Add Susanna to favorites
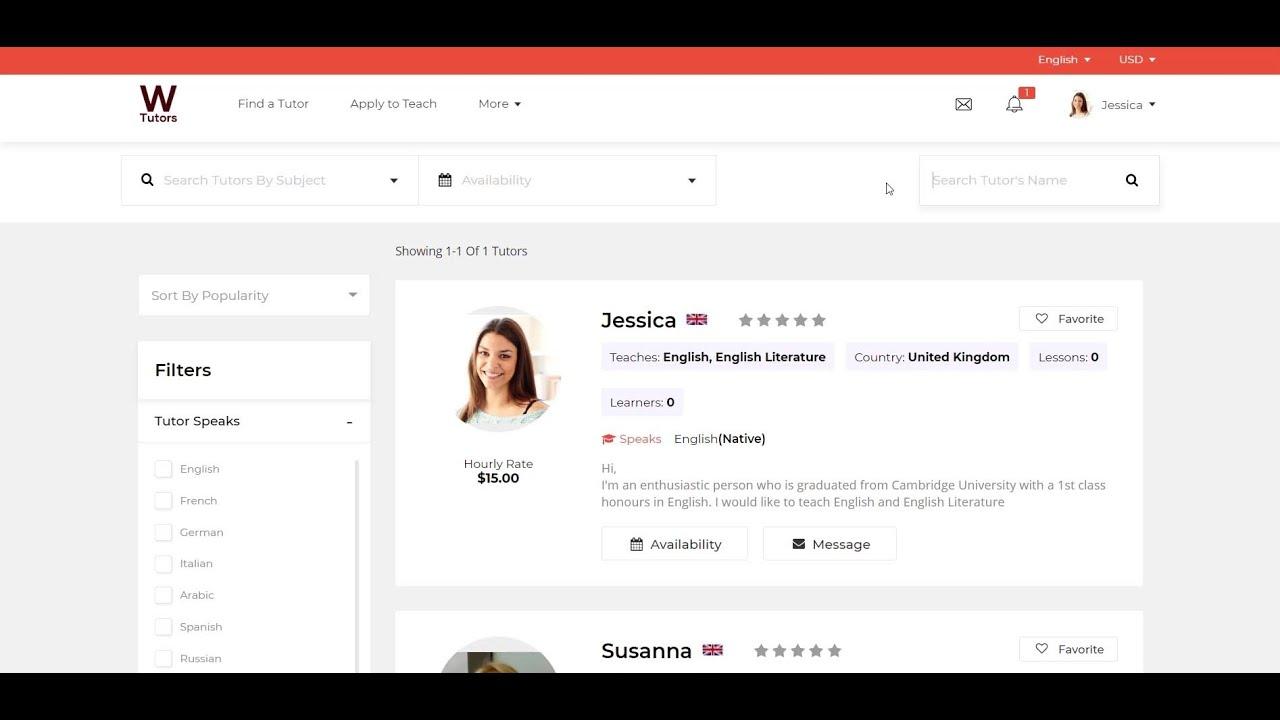This screenshot has height=720, width=1280. (x=1068, y=649)
